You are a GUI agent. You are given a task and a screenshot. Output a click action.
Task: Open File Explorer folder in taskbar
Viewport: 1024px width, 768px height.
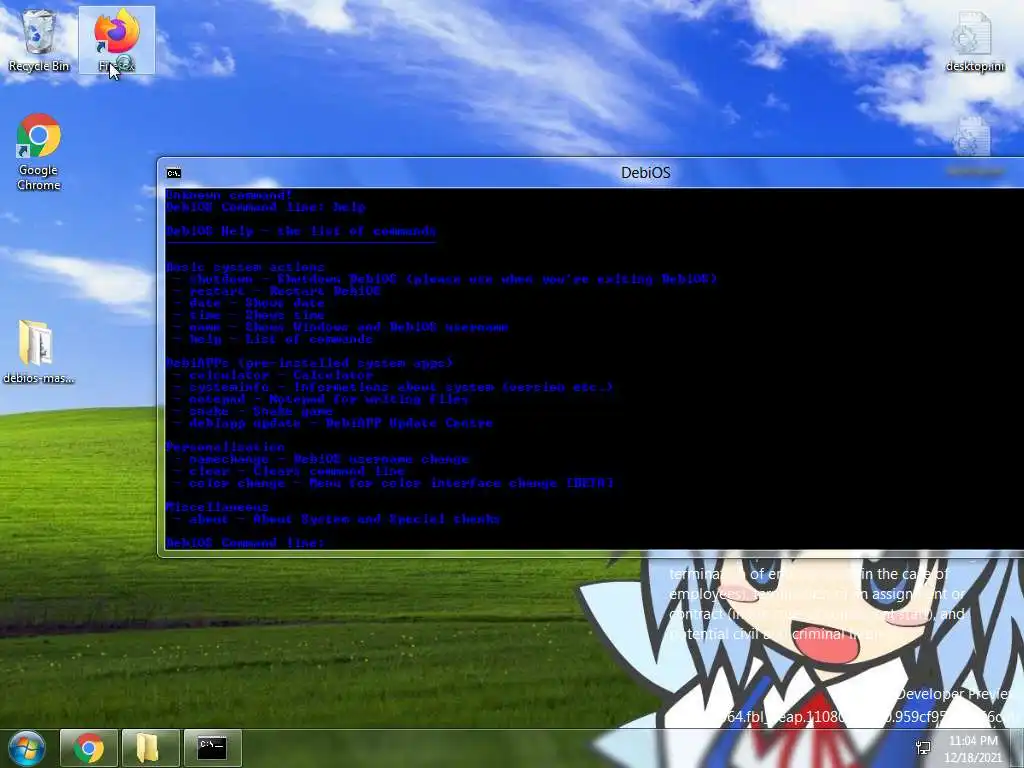pyautogui.click(x=150, y=748)
